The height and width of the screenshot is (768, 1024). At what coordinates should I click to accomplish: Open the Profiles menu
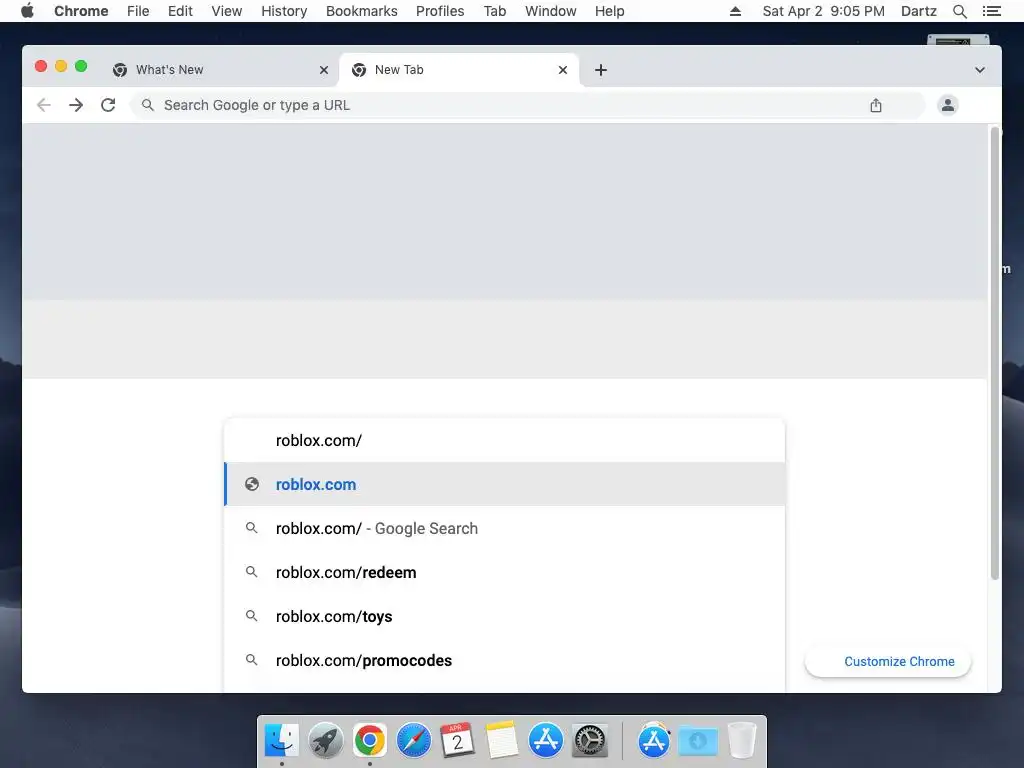click(440, 11)
